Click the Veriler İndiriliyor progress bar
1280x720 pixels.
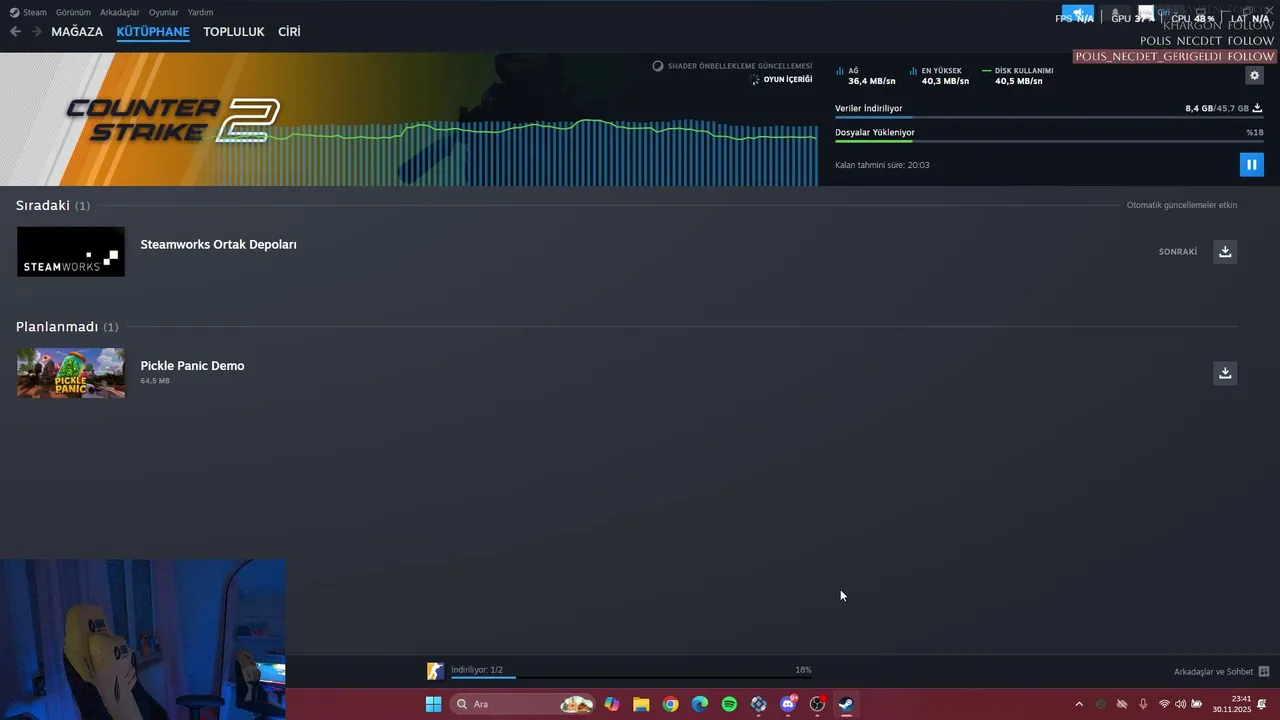tap(1049, 118)
